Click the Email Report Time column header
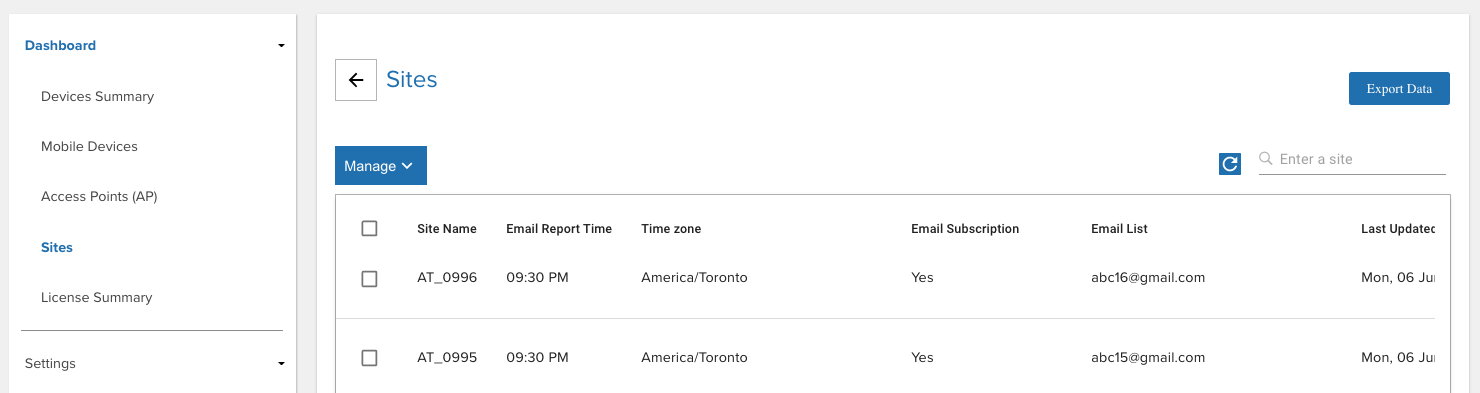This screenshot has width=1480, height=393. (559, 229)
